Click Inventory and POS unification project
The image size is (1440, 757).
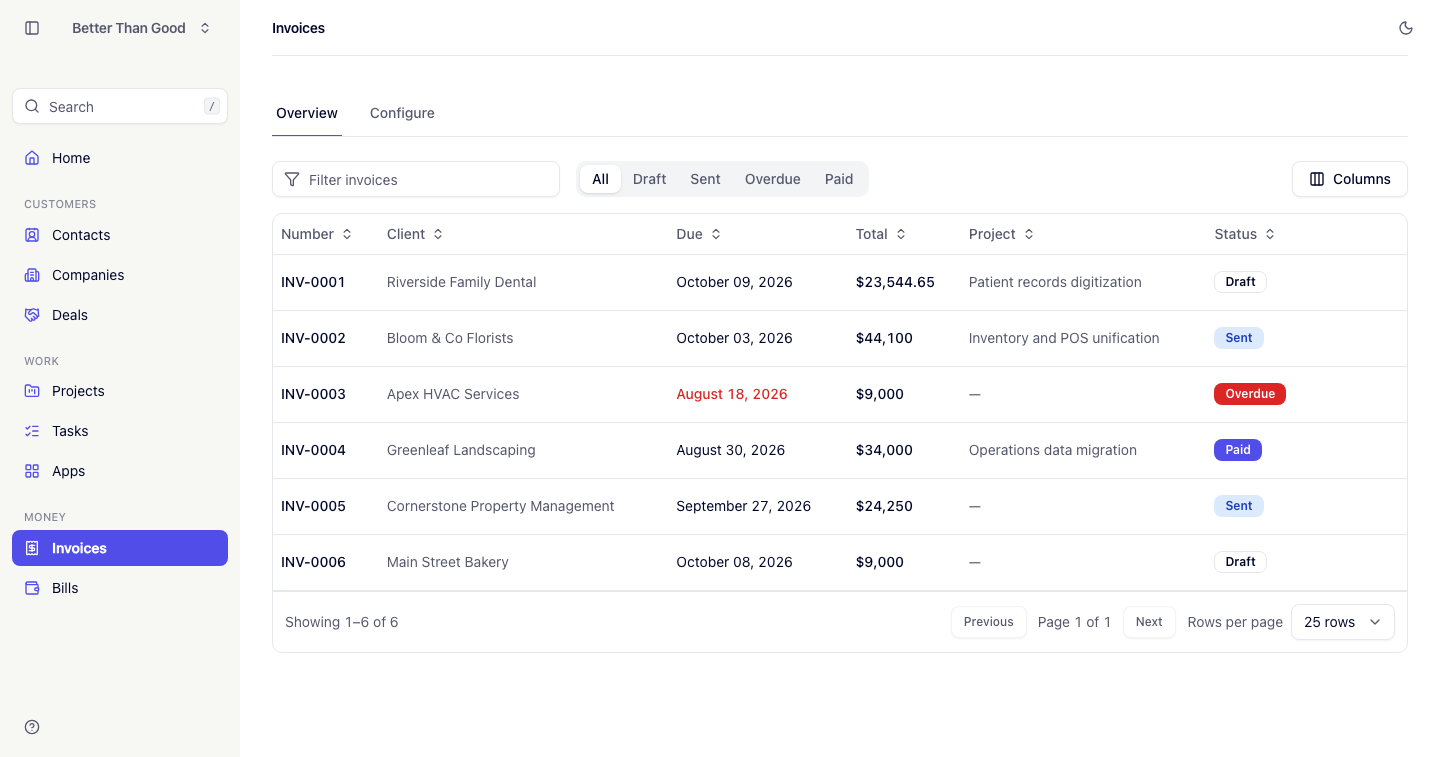1064,338
